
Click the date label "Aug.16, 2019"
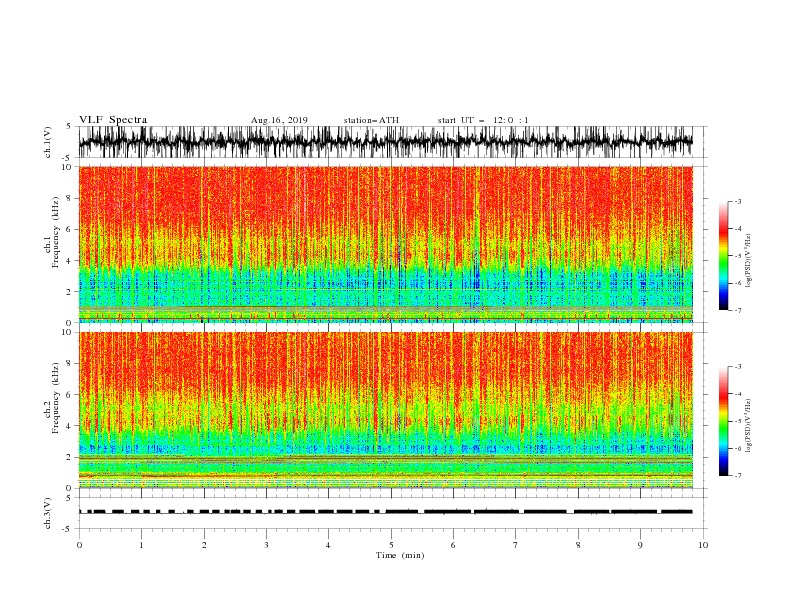(279, 120)
